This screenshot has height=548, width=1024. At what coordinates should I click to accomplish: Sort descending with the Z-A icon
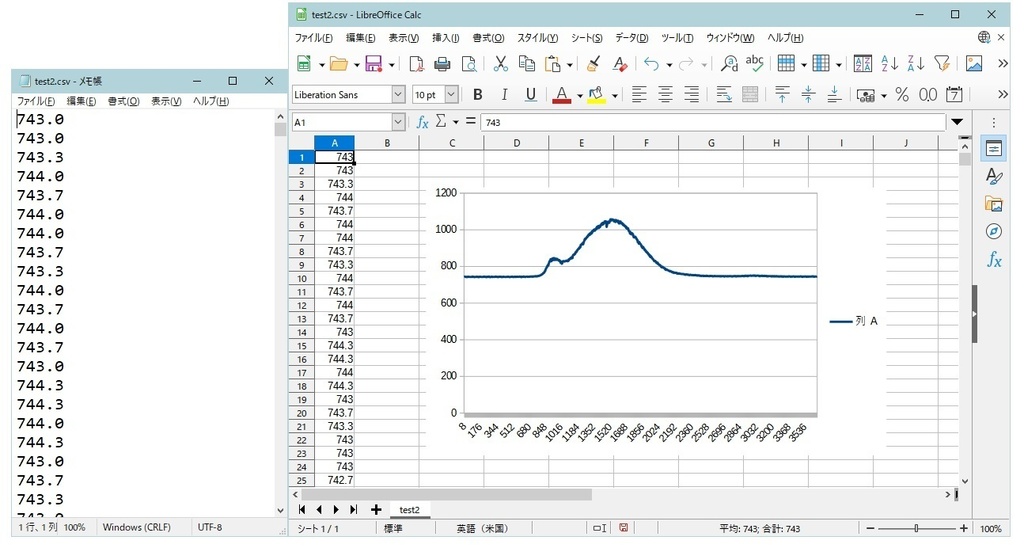pyautogui.click(x=916, y=63)
